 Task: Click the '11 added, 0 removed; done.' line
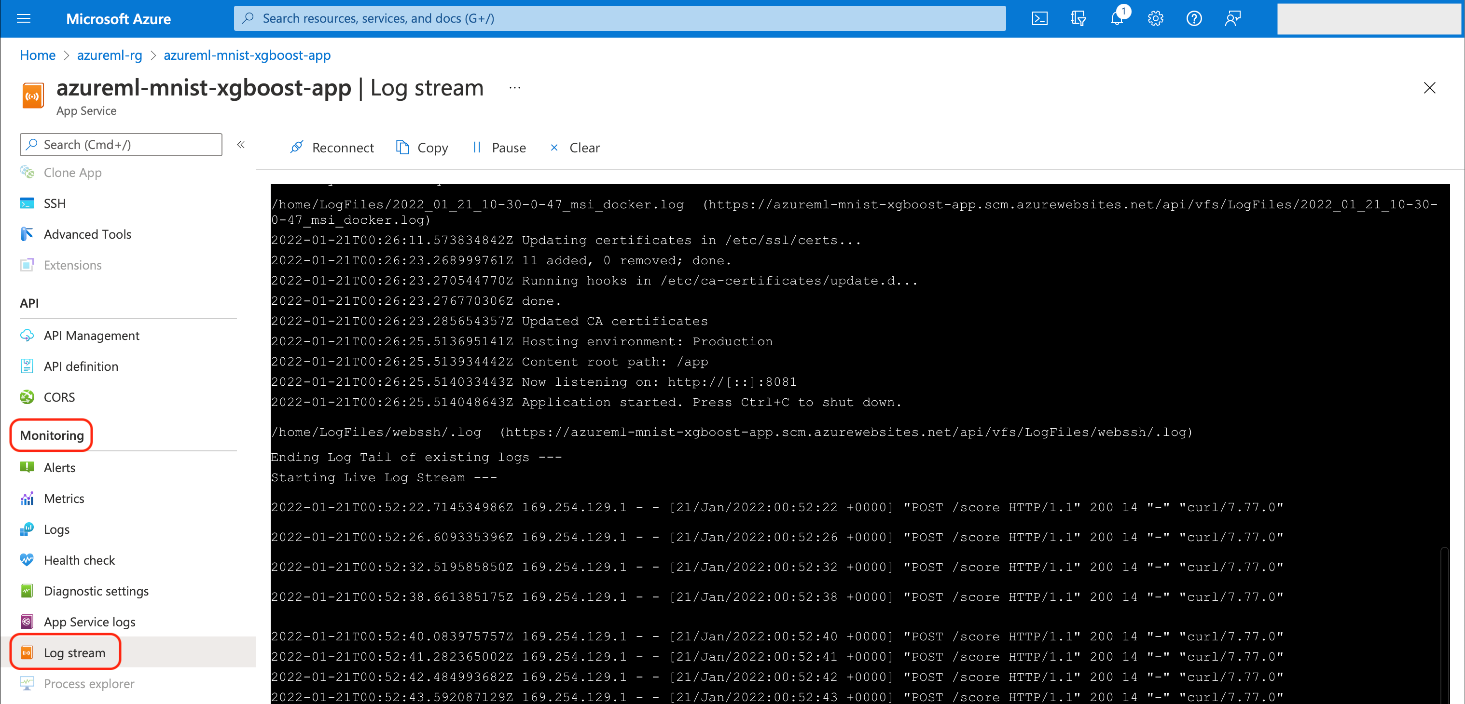coord(501,260)
